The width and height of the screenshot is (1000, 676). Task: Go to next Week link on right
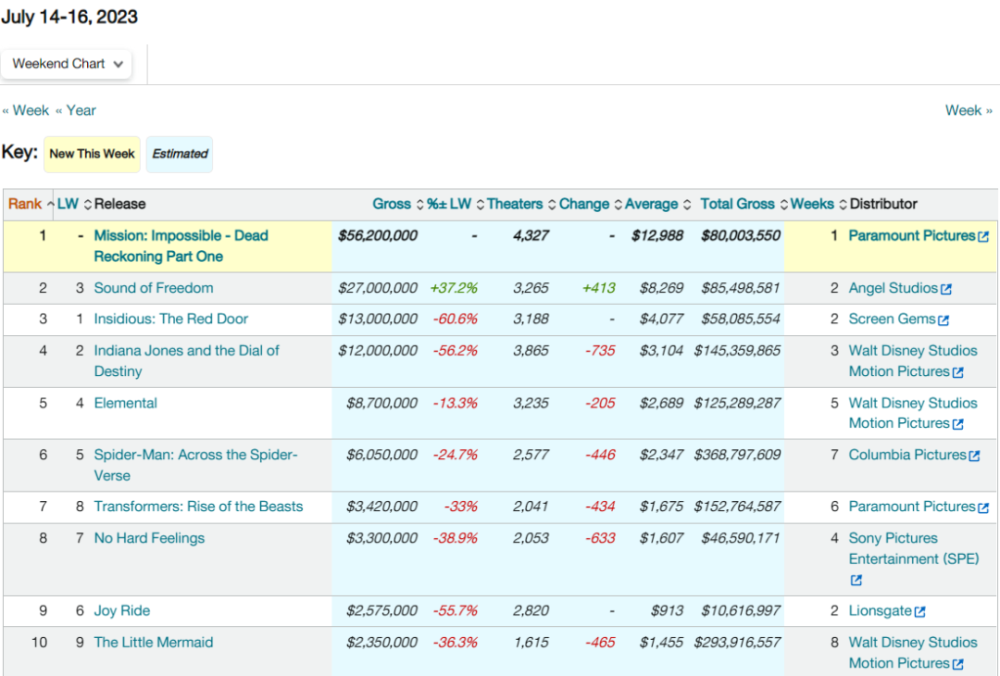coord(968,110)
